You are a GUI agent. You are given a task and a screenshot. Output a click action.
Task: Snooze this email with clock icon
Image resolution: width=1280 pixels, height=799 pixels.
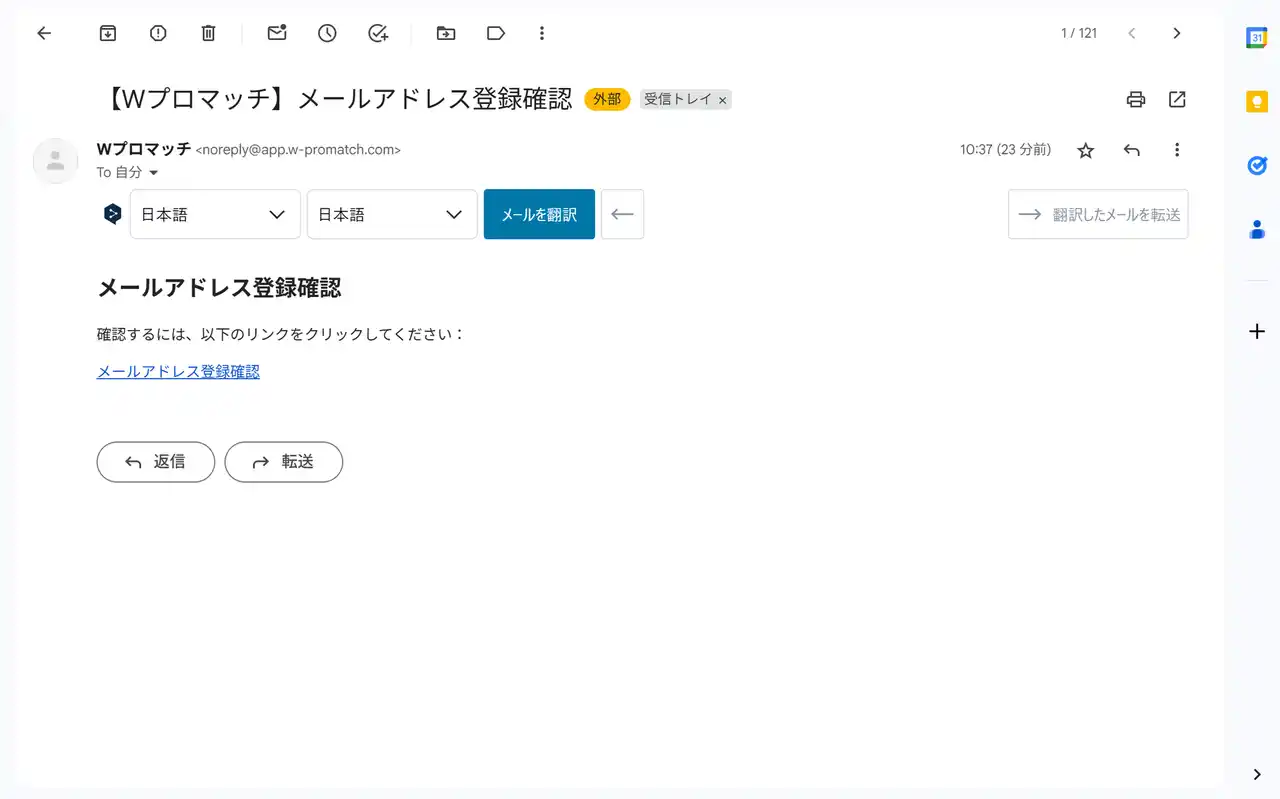coord(327,33)
